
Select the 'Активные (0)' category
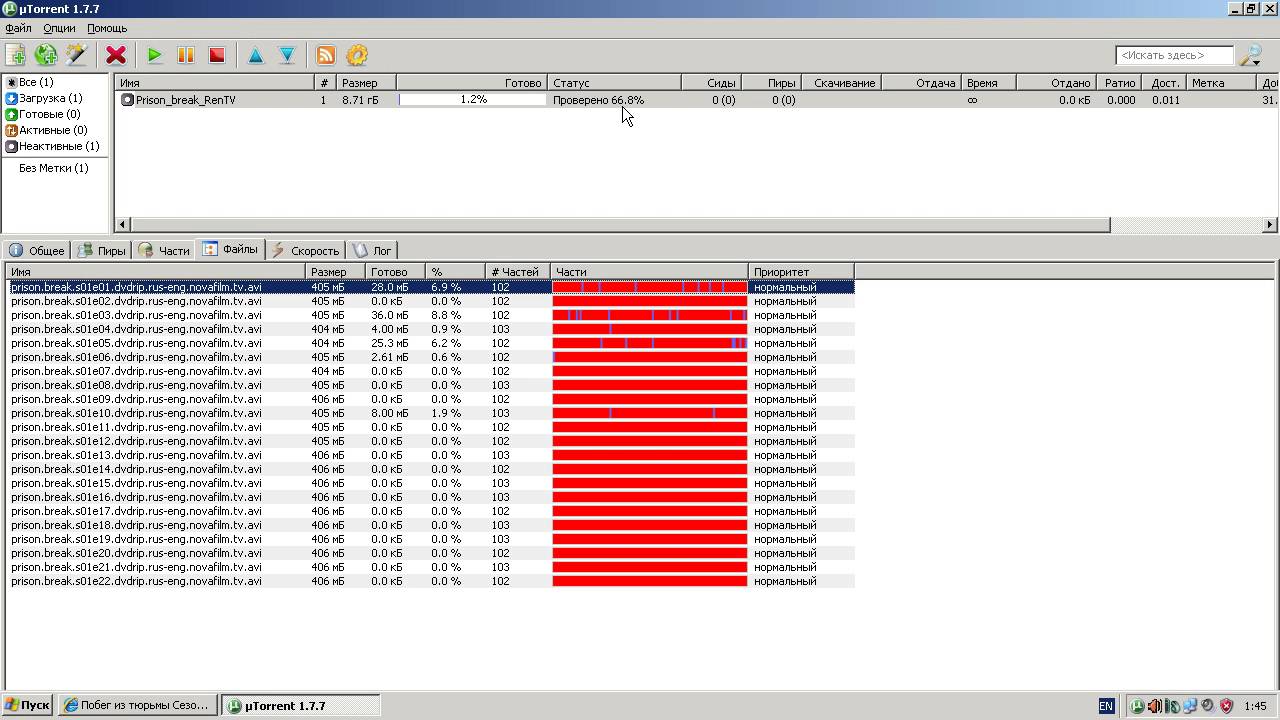point(46,130)
